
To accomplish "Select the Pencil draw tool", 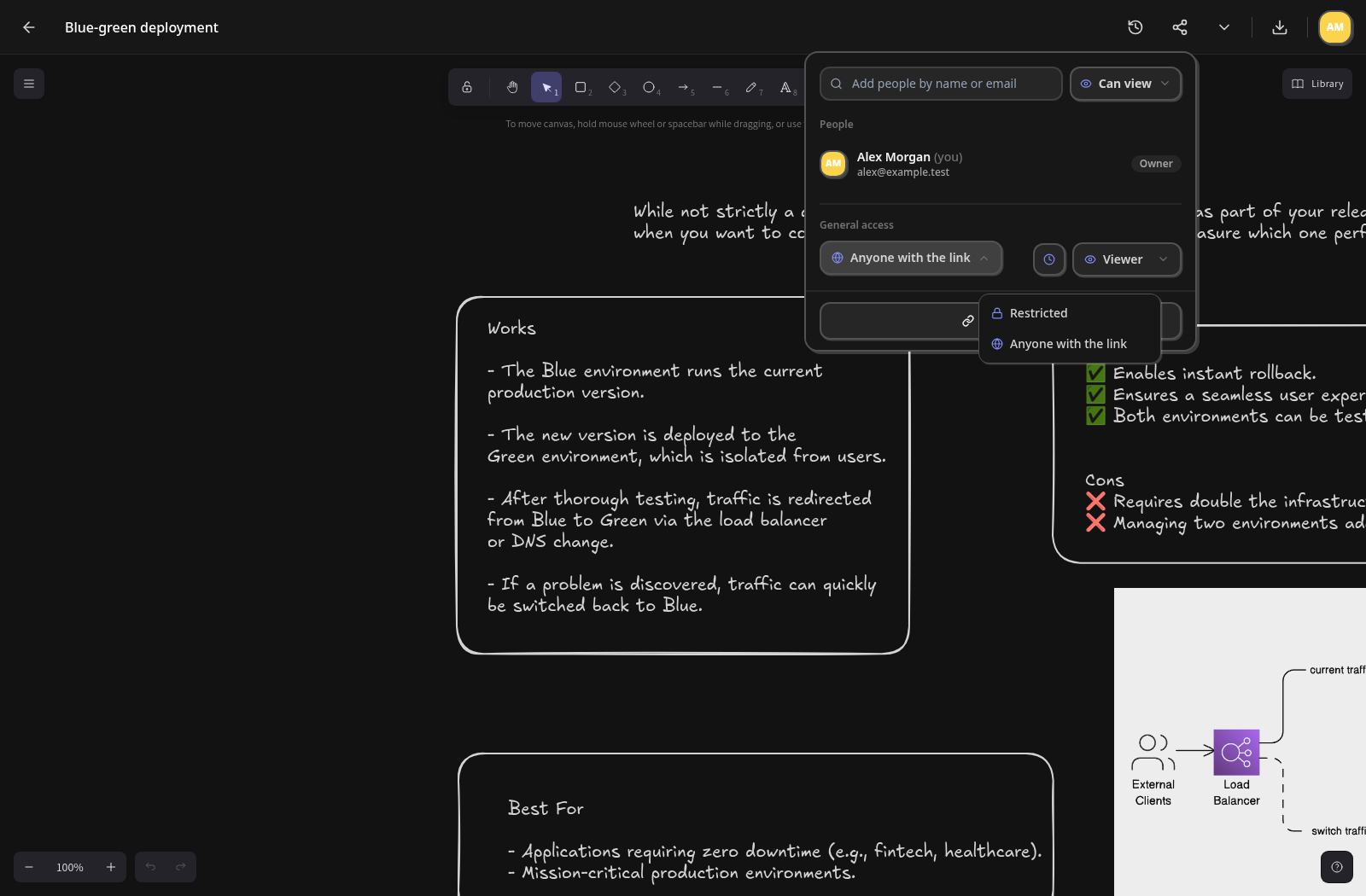I will [x=751, y=87].
